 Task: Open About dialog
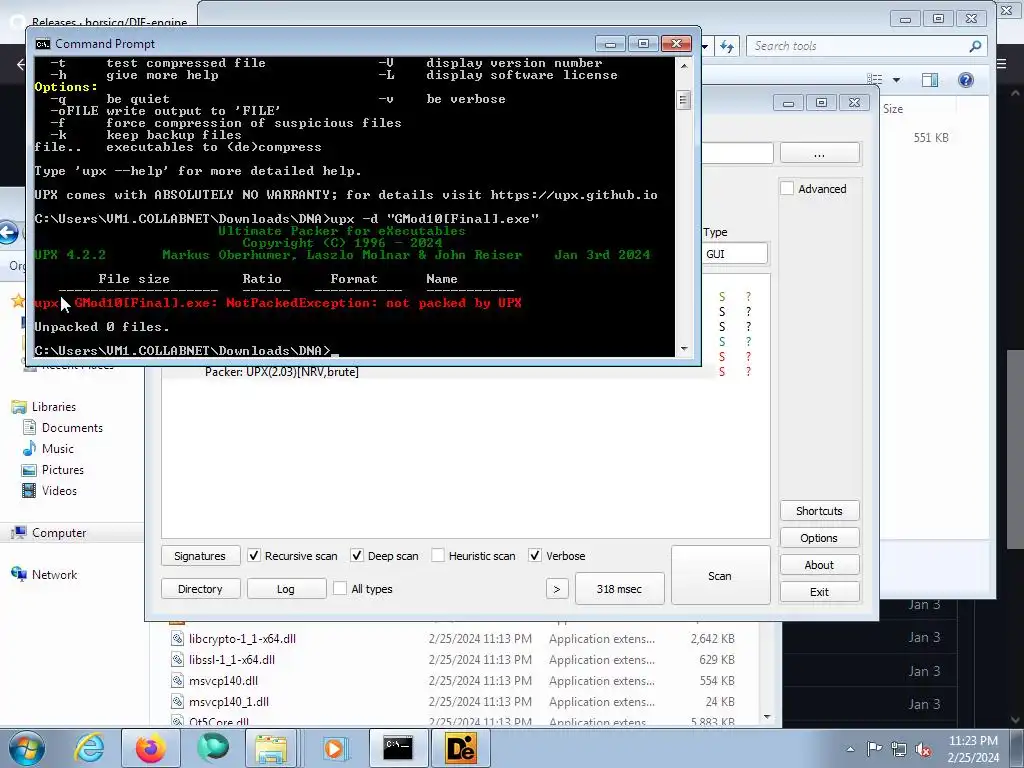pos(819,565)
